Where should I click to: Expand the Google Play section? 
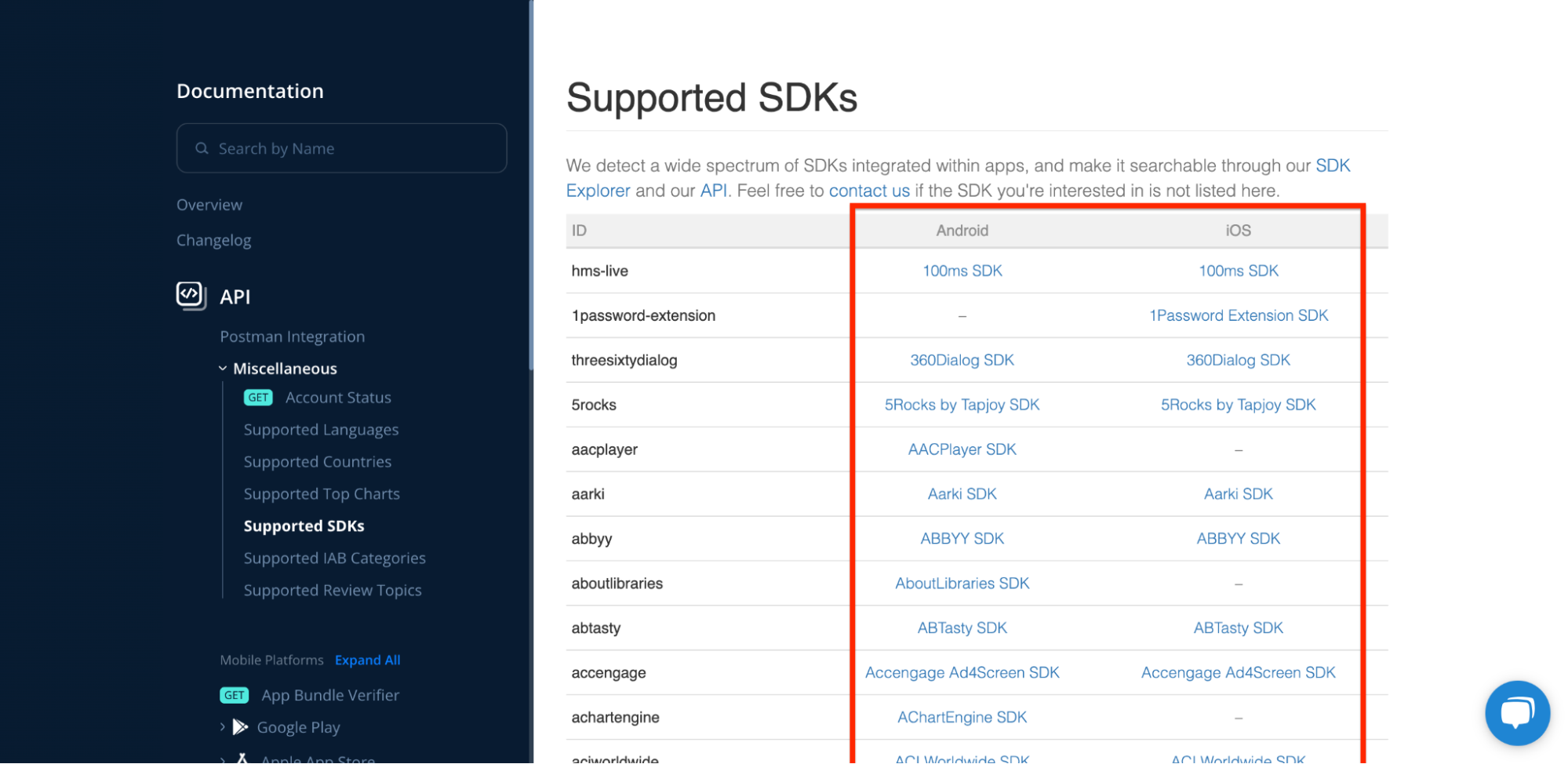223,727
